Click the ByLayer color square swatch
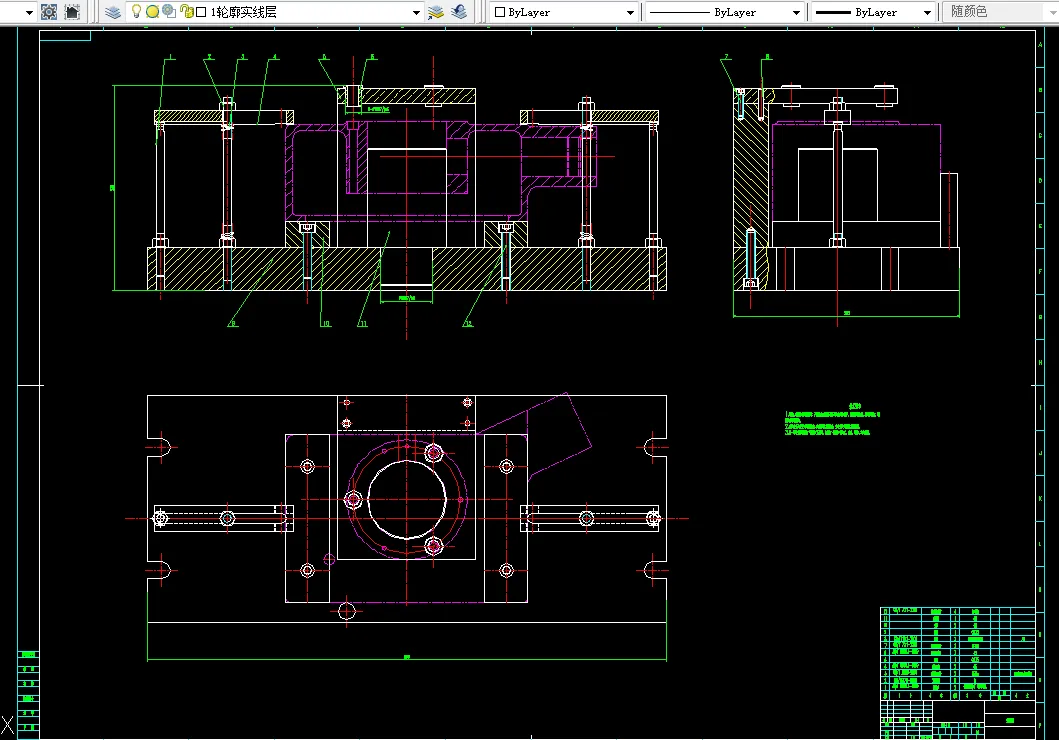The image size is (1059, 740). 500,12
